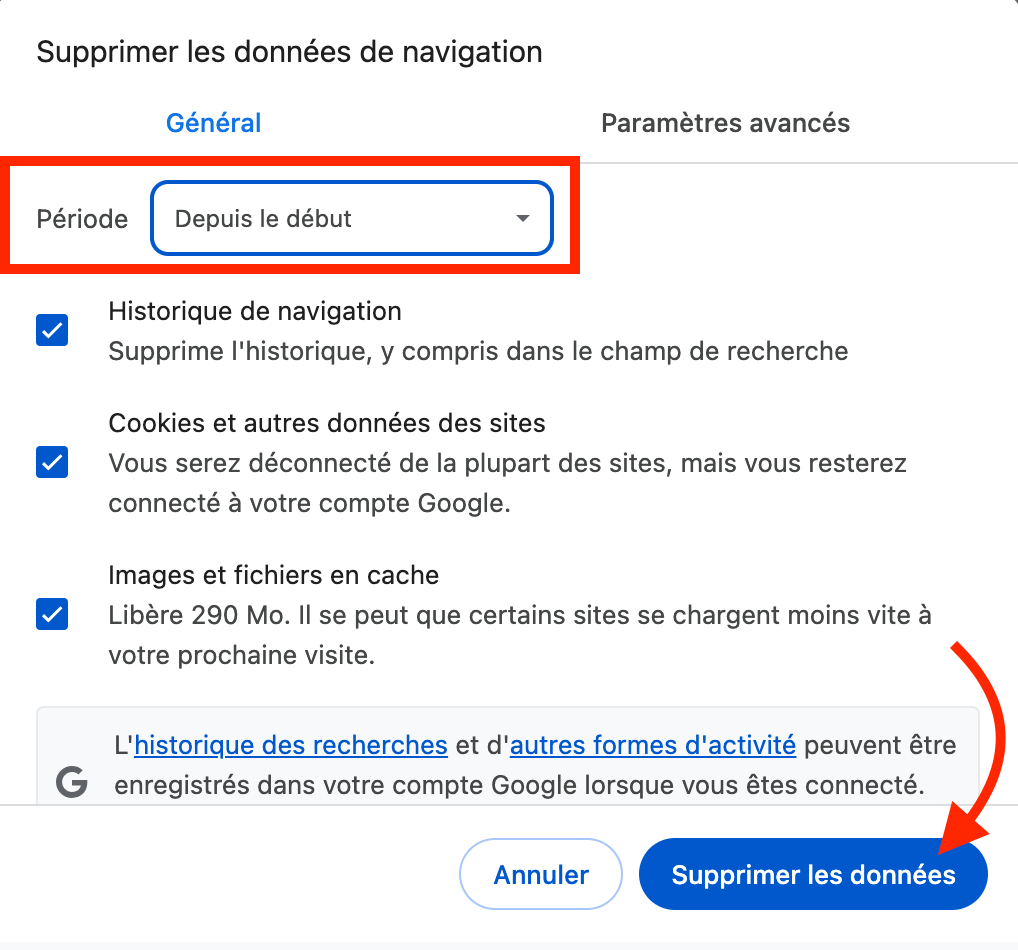The image size is (1018, 950).
Task: Disable "Cookies et autres données des sites"
Action: click(x=51, y=462)
